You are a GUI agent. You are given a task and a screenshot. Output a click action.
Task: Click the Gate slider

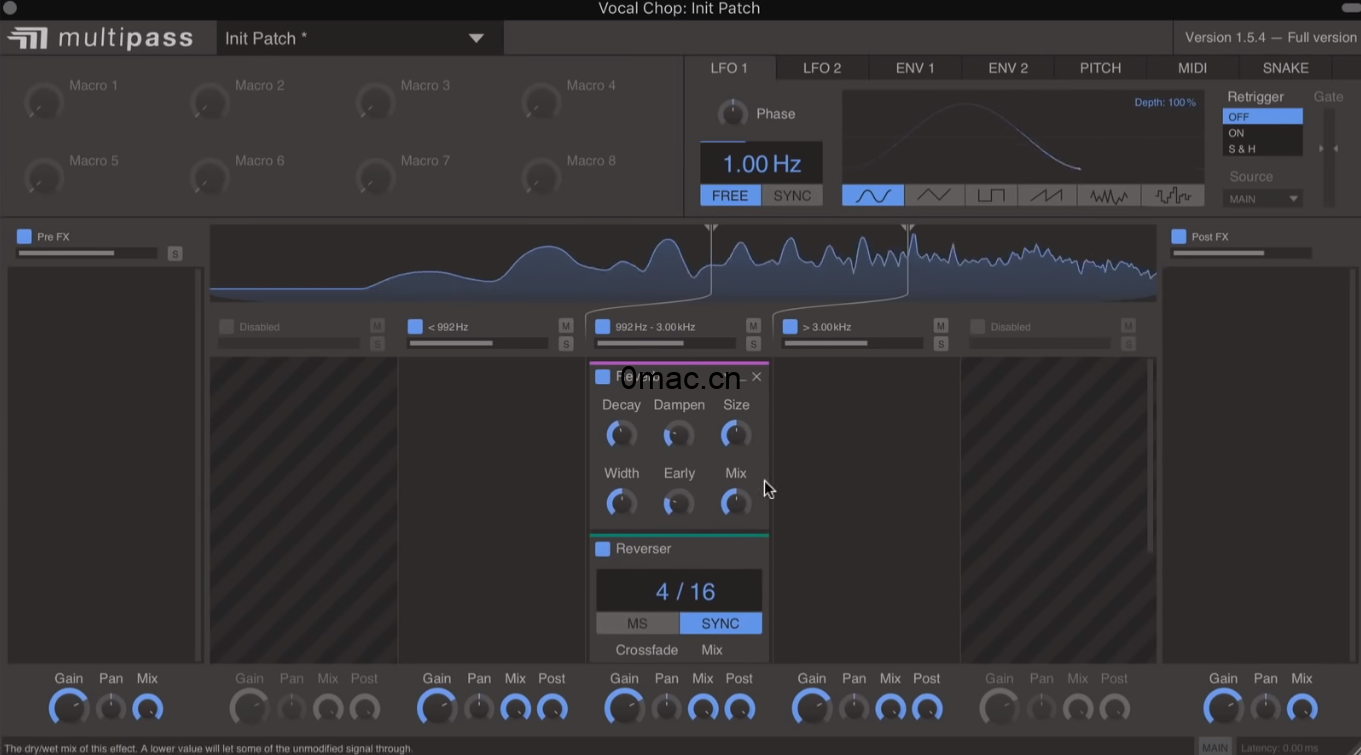[1329, 157]
